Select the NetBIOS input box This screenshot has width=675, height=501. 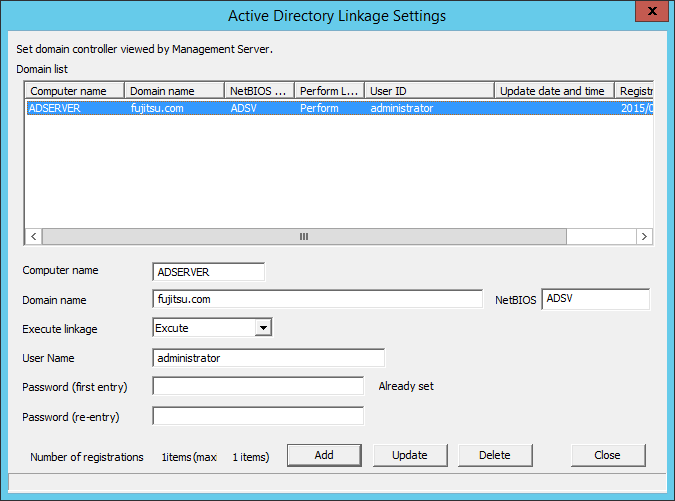click(595, 299)
